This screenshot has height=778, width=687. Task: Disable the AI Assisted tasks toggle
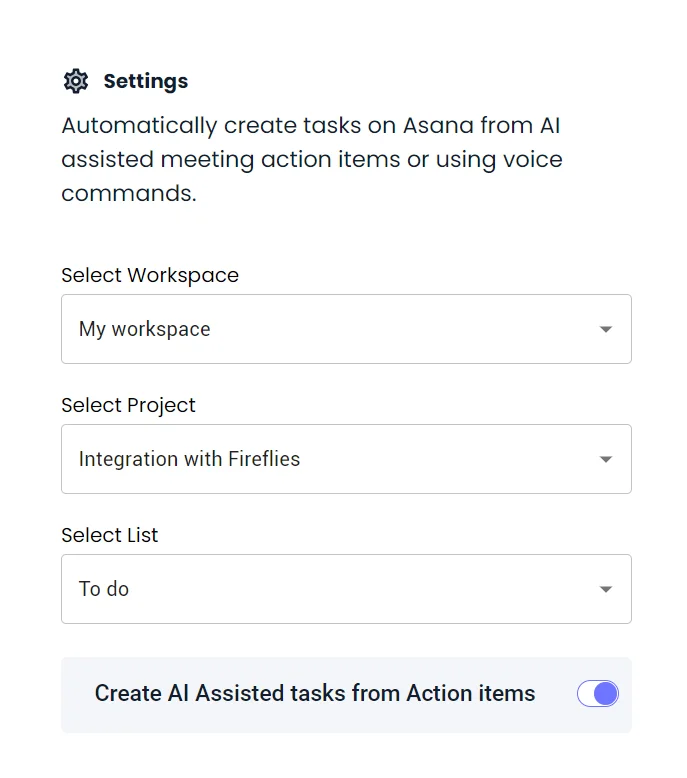[598, 694]
